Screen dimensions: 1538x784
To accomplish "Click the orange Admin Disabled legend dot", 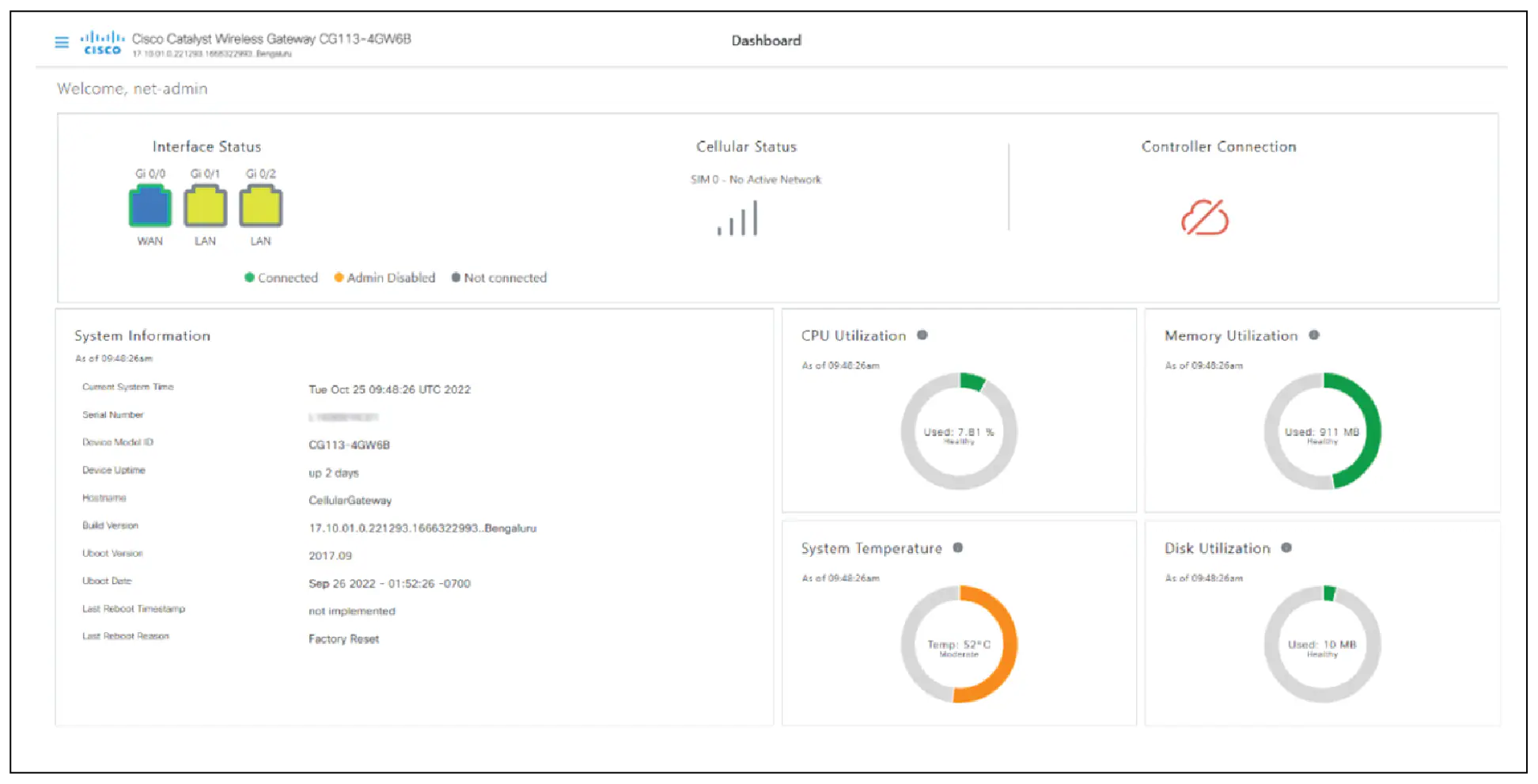I will 339,278.
